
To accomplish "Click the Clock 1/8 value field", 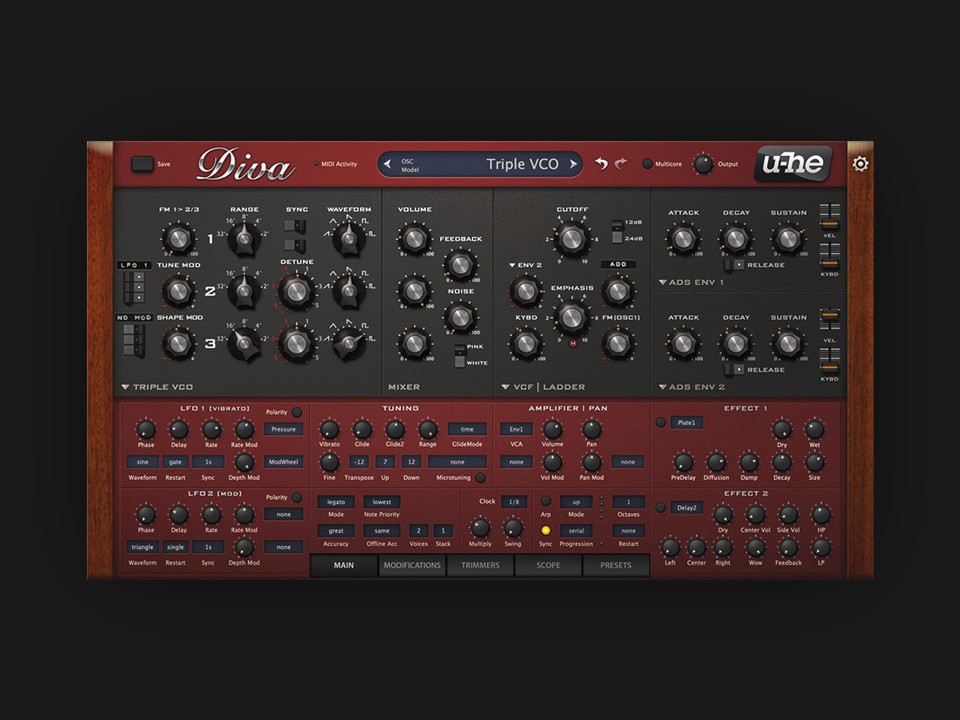I will [x=514, y=502].
